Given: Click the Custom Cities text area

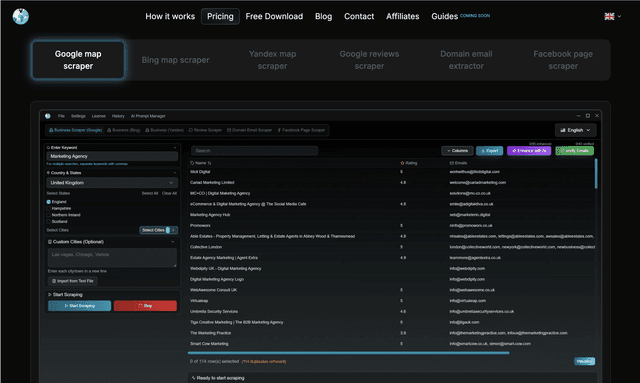Looking at the screenshot, I should 112,258.
